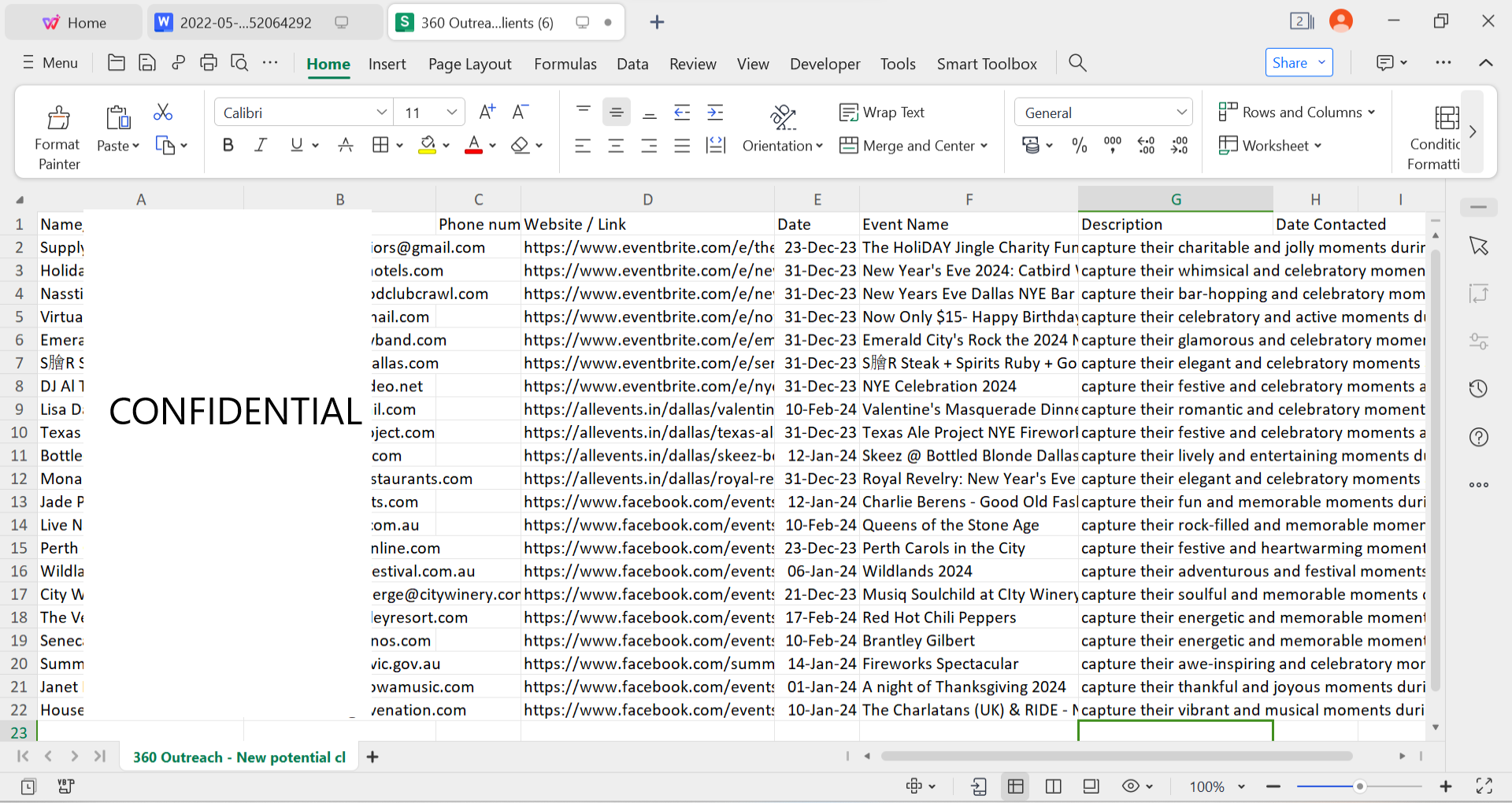
Task: Open the Menu button
Action: pos(50,63)
